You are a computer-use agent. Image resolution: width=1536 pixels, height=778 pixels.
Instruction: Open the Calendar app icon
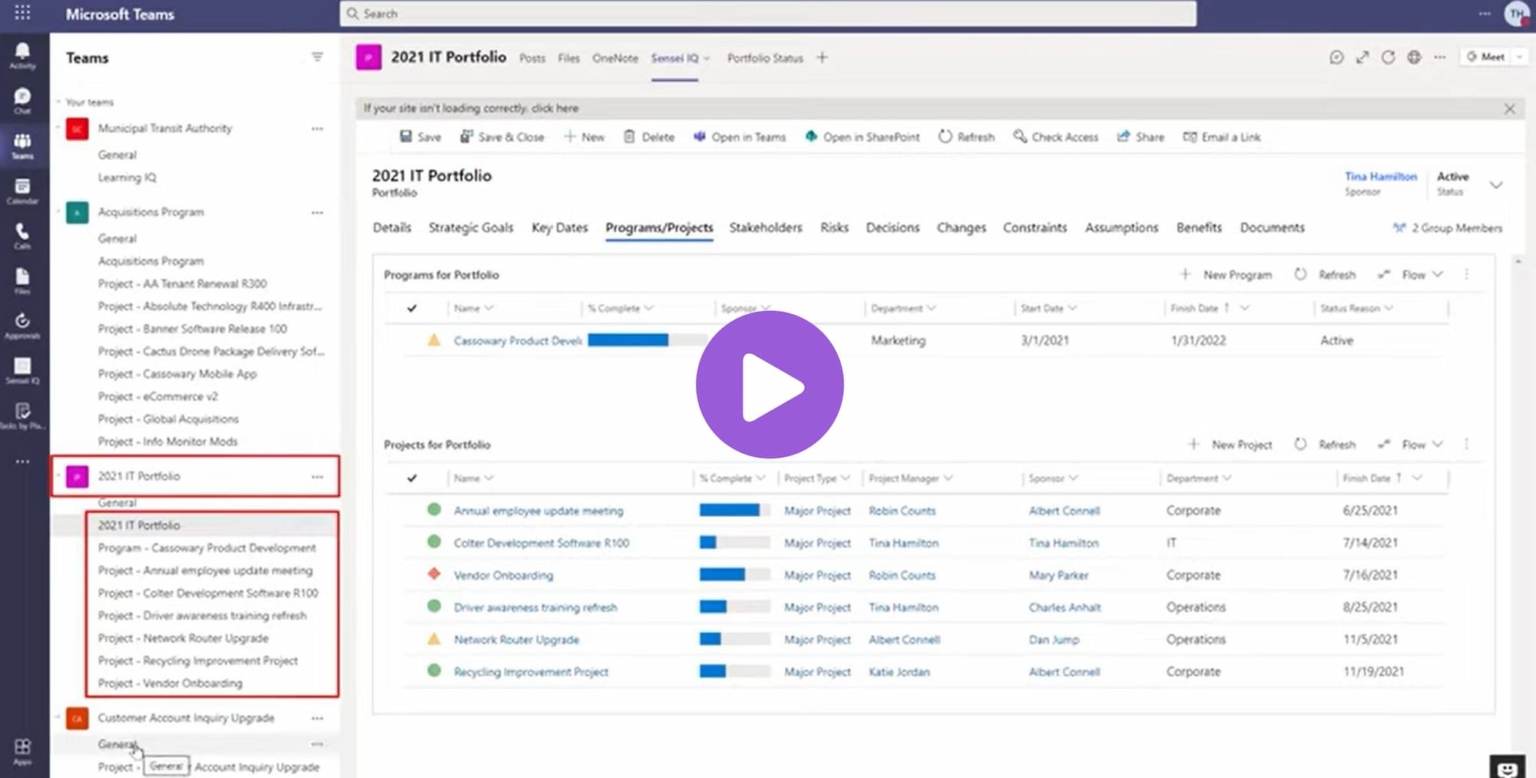(x=22, y=191)
